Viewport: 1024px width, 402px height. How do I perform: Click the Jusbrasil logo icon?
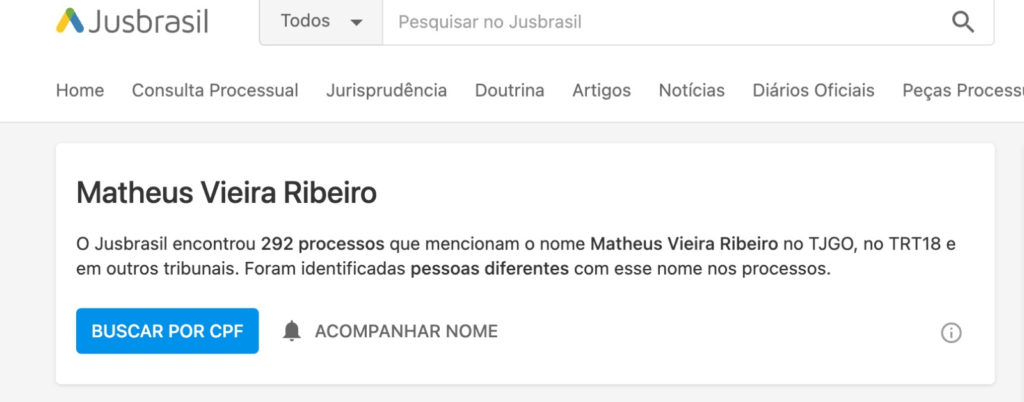(x=70, y=22)
